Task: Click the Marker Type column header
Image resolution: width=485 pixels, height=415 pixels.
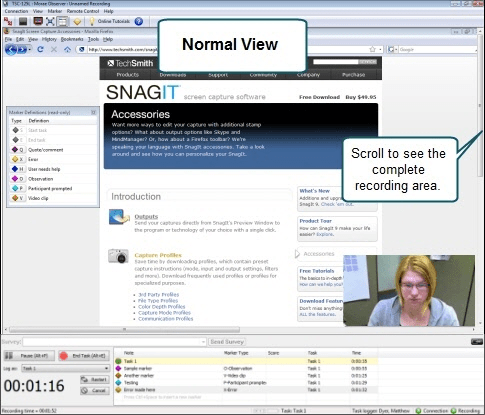Action: click(236, 353)
